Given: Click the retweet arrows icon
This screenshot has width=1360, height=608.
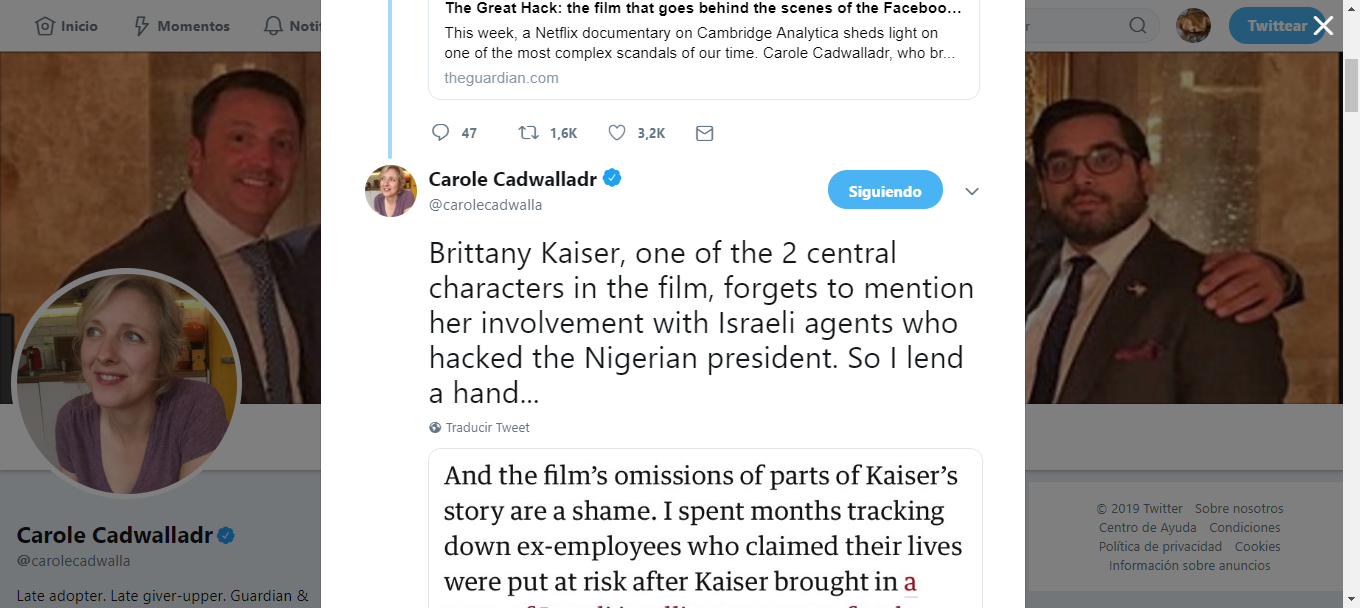Looking at the screenshot, I should 528,133.
